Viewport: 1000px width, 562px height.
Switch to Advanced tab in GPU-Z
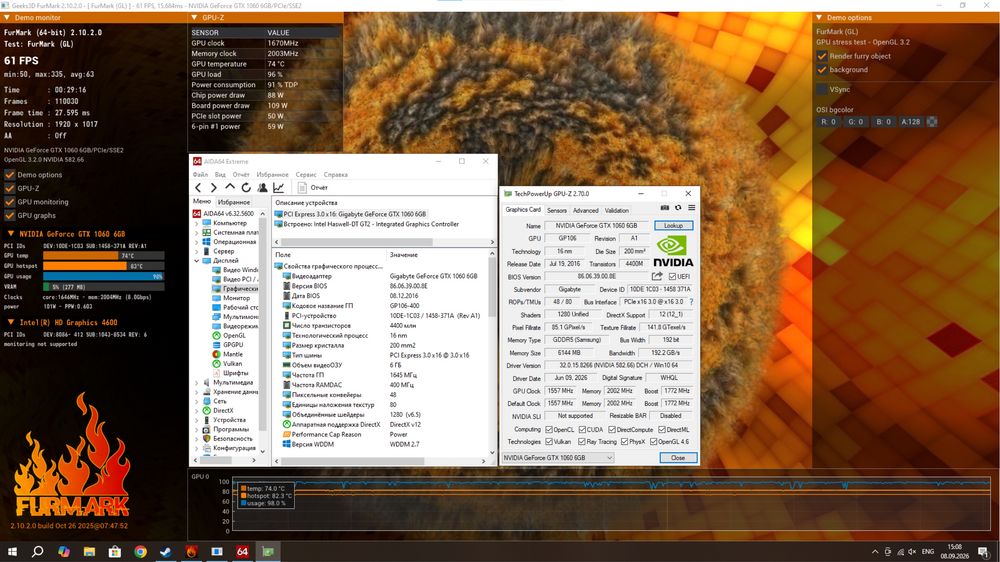pyautogui.click(x=585, y=211)
